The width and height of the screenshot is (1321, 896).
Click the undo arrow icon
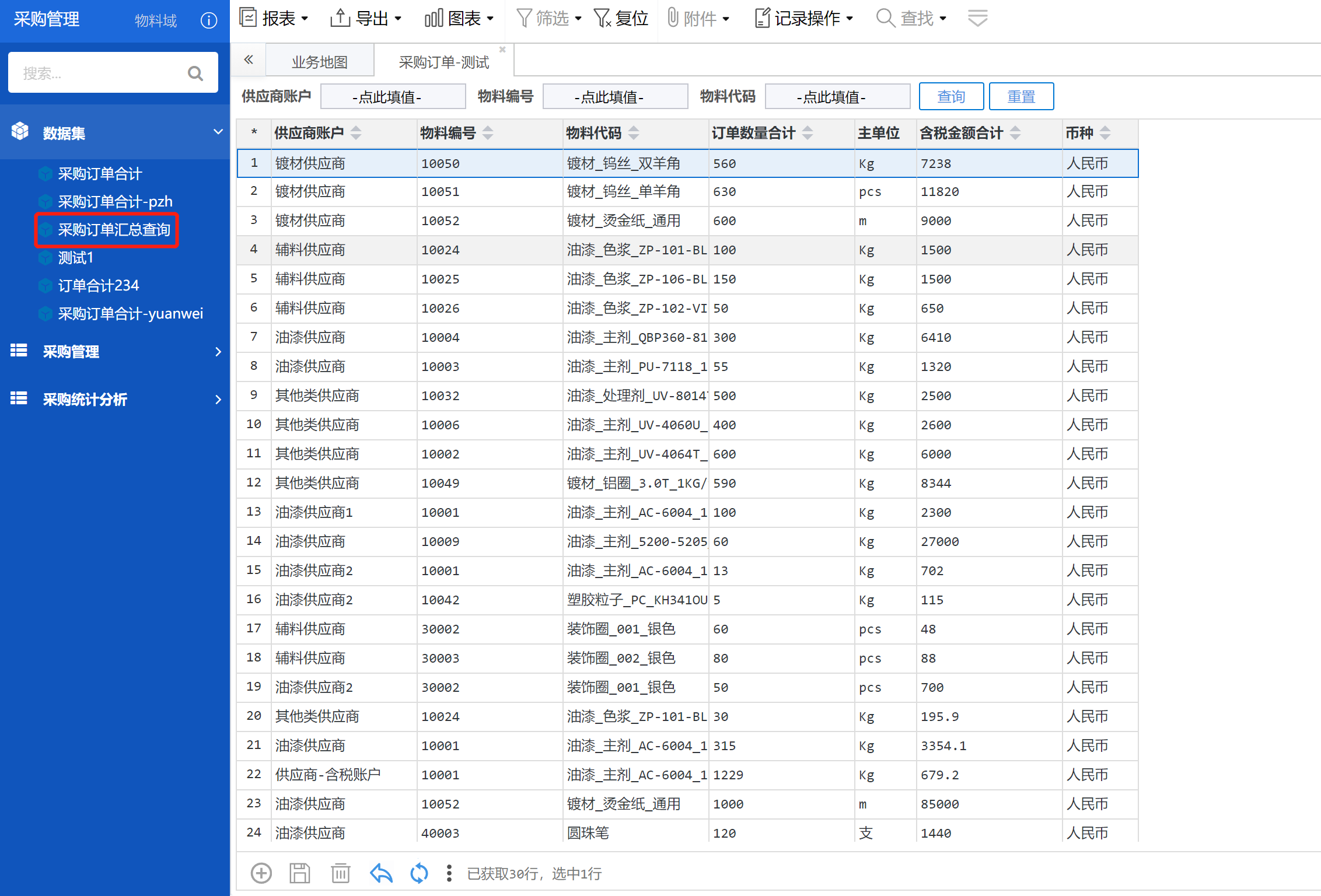coord(381,873)
